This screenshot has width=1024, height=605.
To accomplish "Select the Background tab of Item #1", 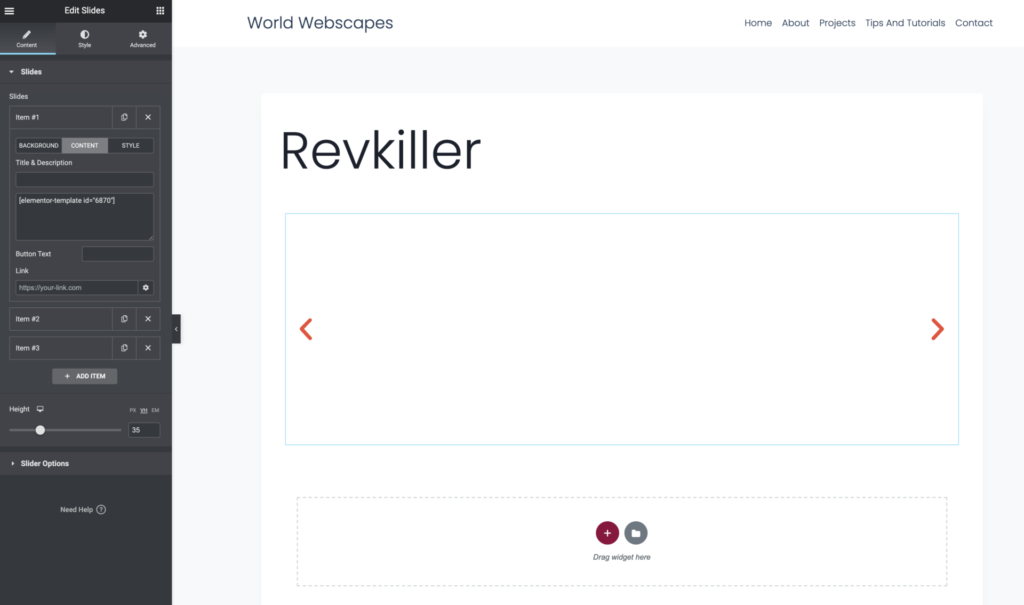I will point(39,146).
